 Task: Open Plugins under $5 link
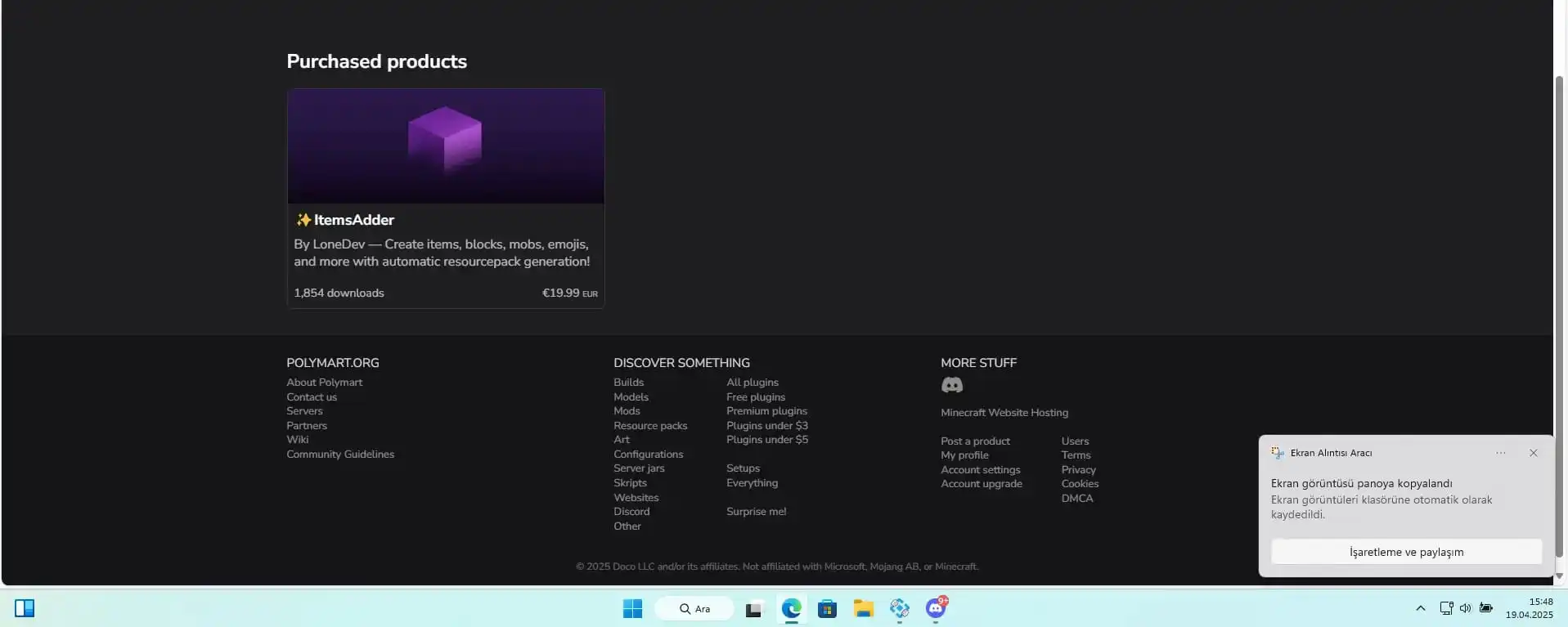pyautogui.click(x=767, y=440)
